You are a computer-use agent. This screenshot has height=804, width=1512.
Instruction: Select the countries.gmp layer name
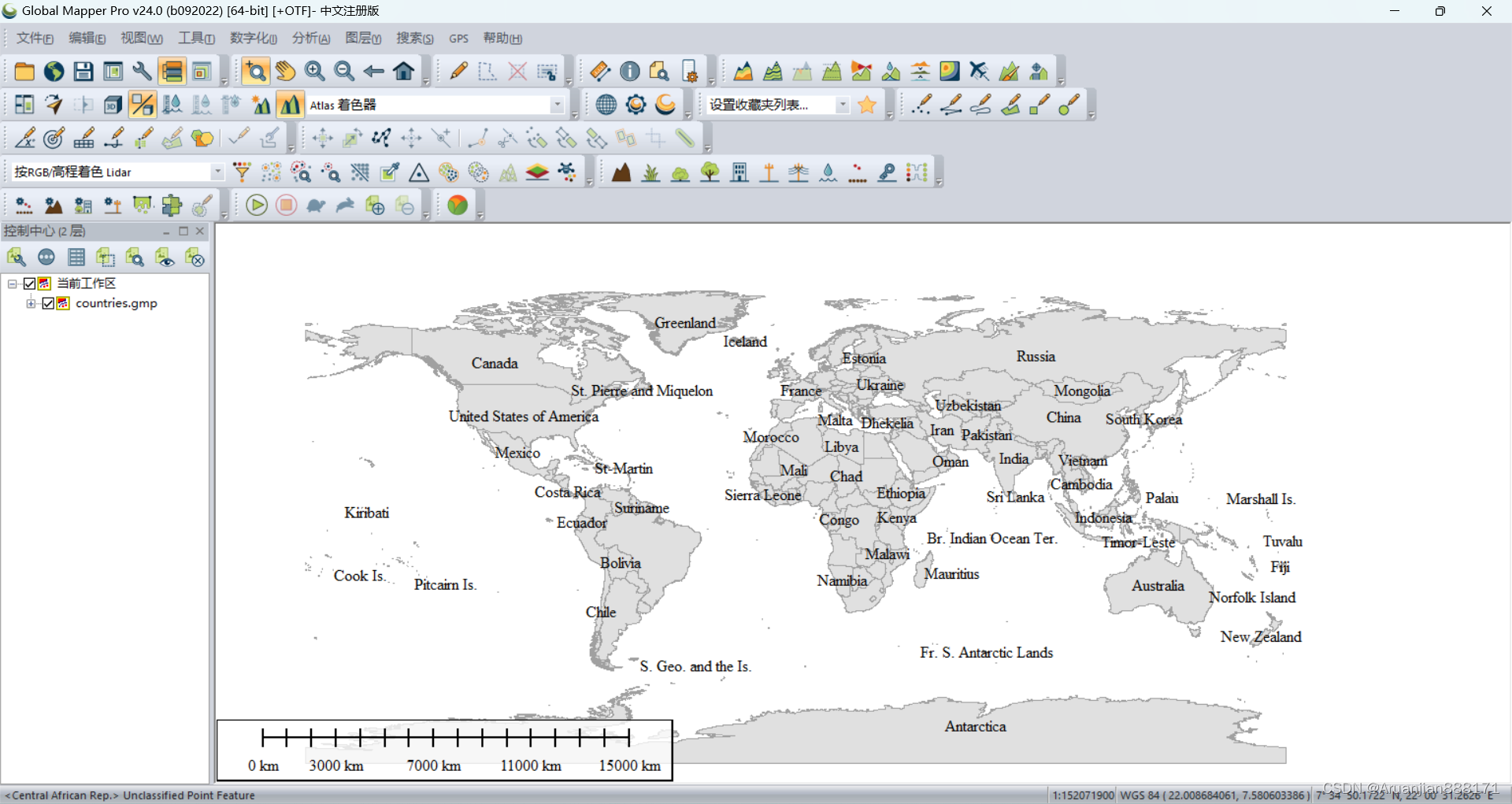coord(117,303)
